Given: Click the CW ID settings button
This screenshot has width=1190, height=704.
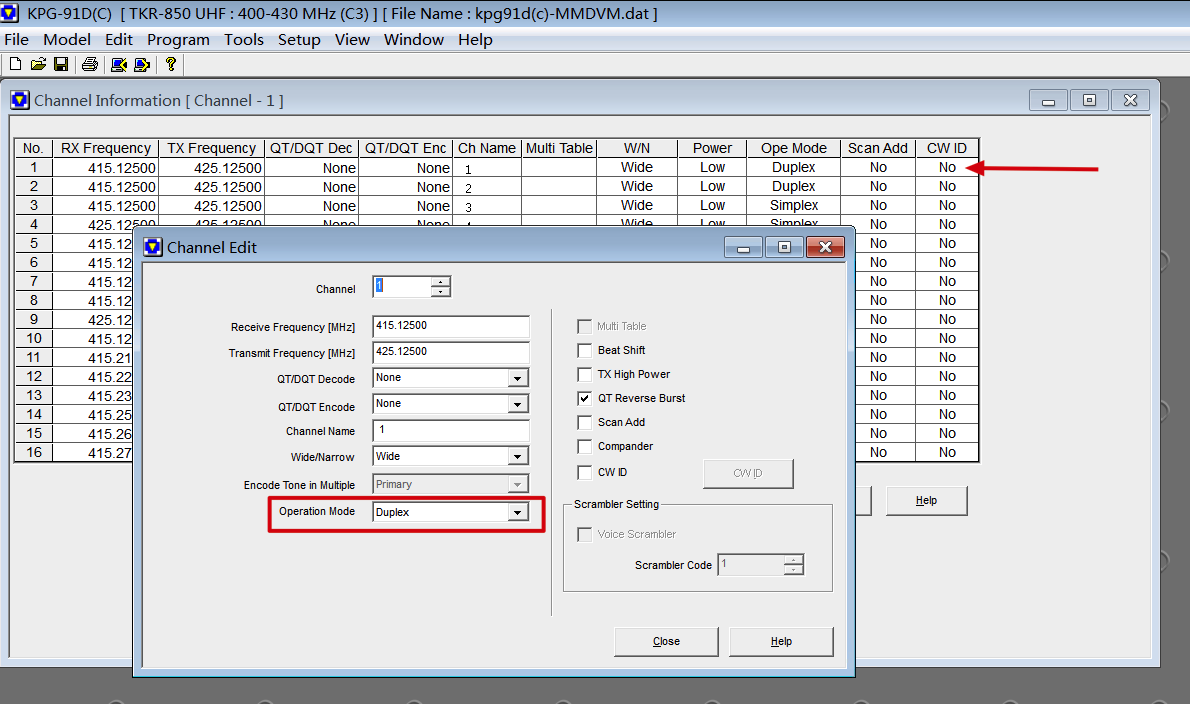Looking at the screenshot, I should pyautogui.click(x=748, y=473).
